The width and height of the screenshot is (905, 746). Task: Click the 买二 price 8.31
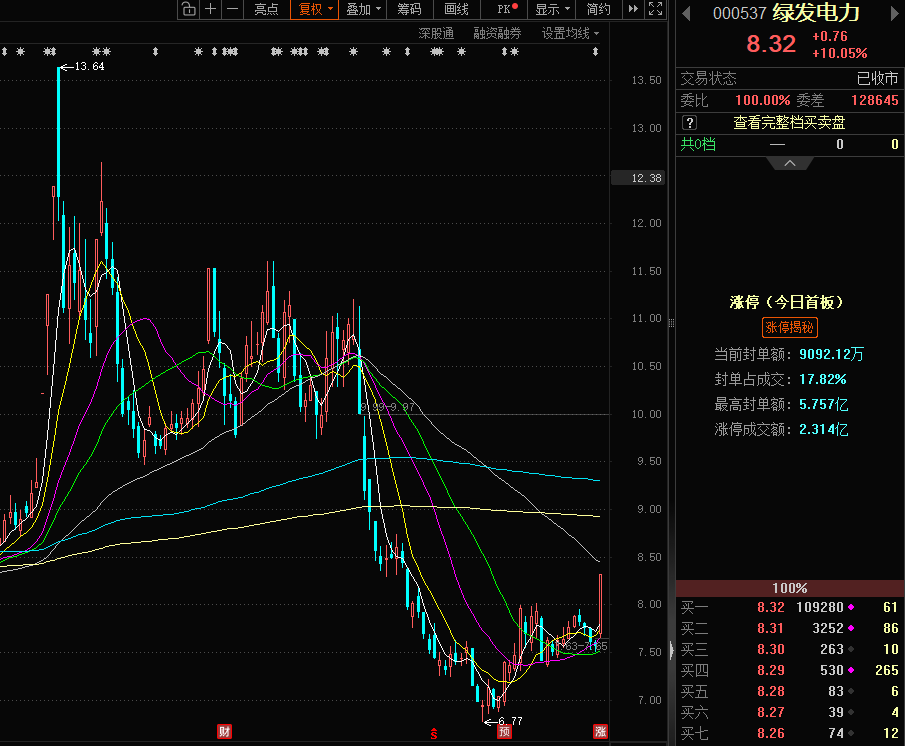pos(771,628)
